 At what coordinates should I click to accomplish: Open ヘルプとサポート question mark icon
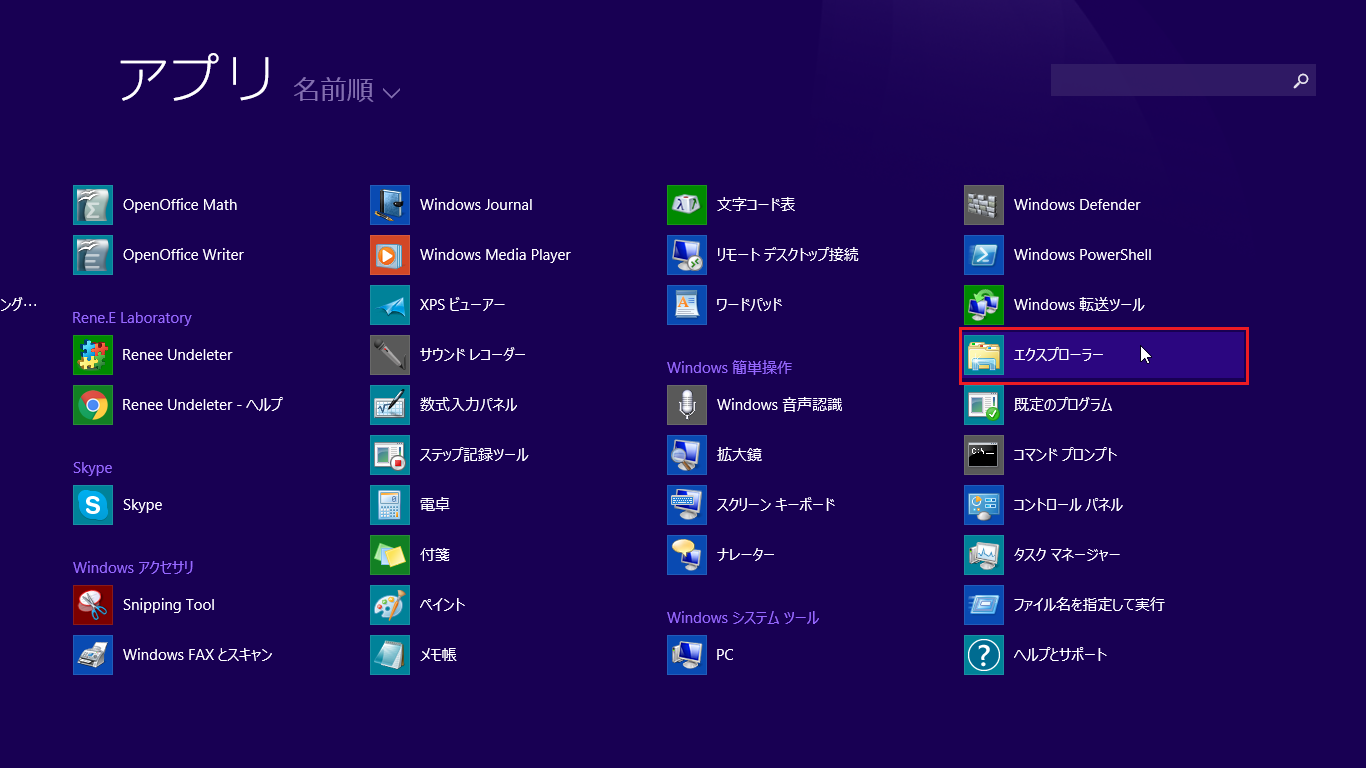[984, 655]
